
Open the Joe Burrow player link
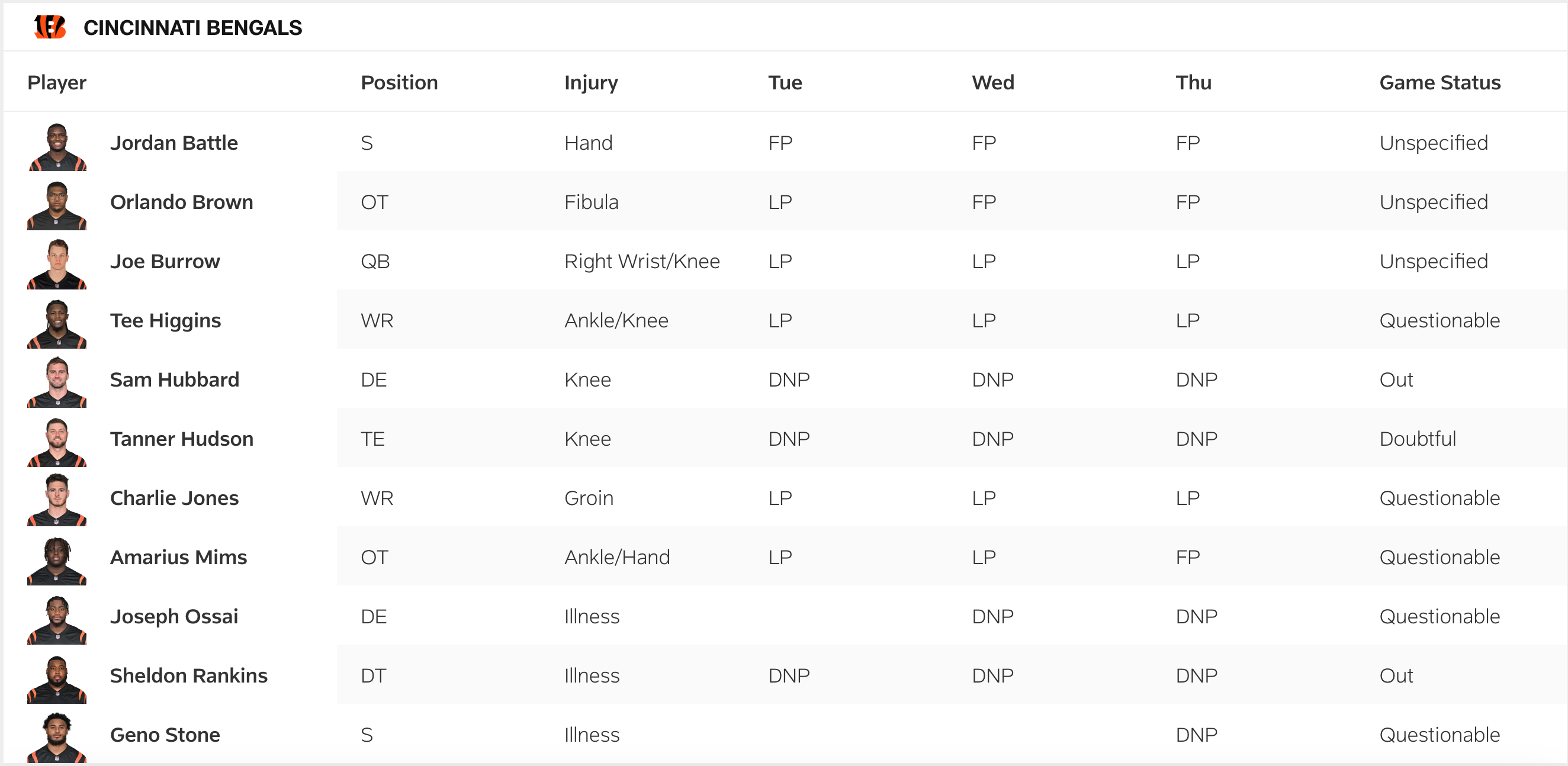point(165,261)
